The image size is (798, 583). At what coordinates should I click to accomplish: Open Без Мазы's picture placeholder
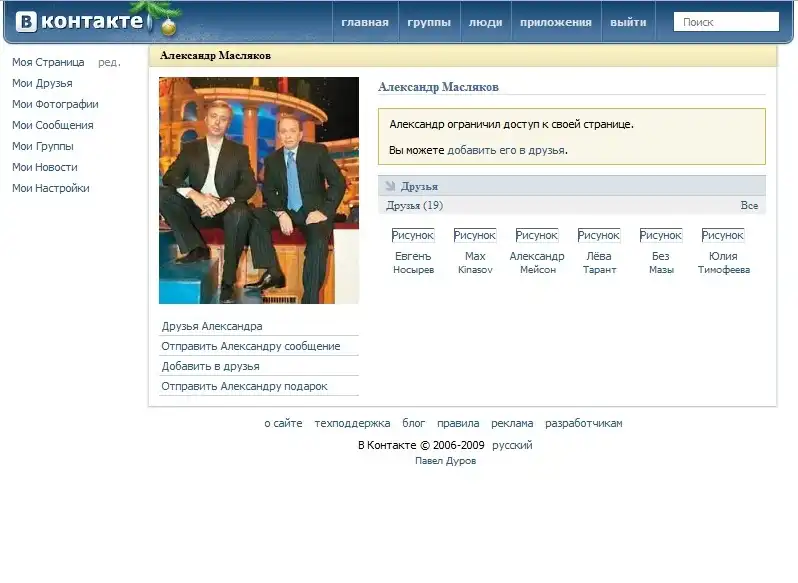(661, 235)
